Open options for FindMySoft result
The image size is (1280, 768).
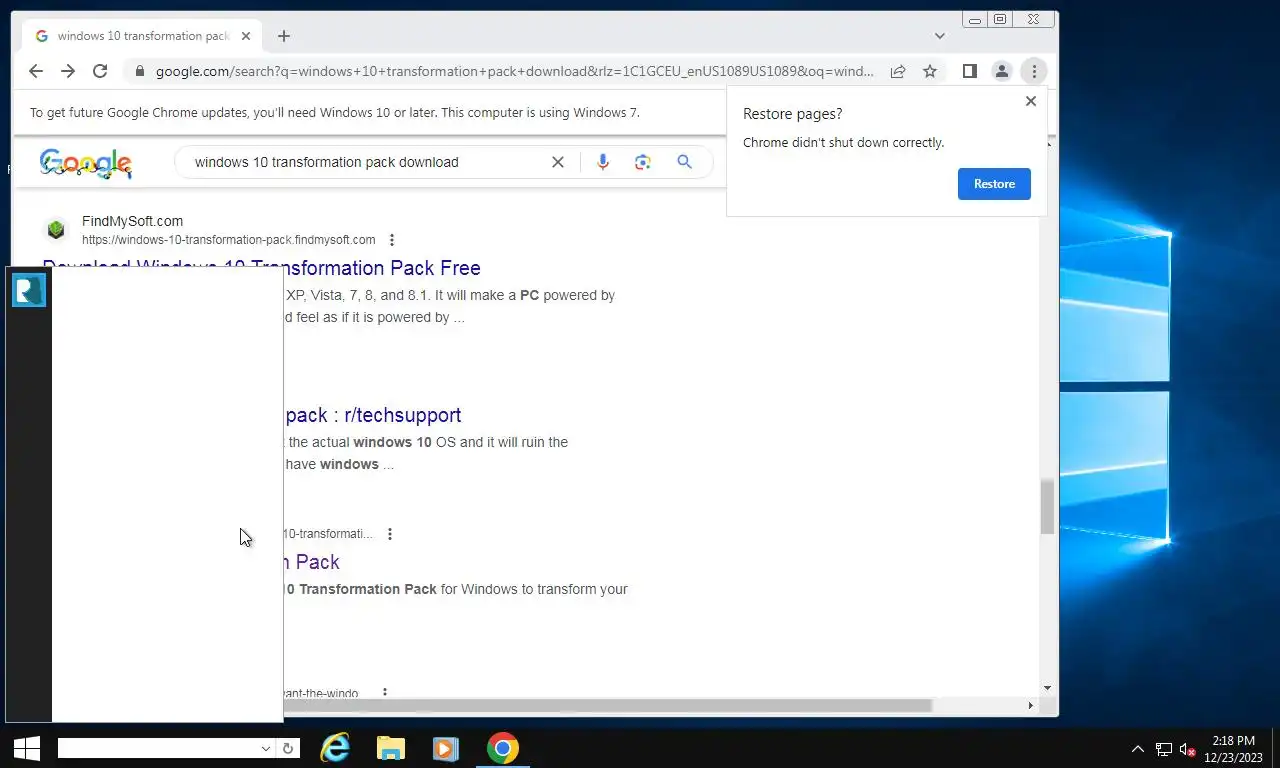coord(392,240)
